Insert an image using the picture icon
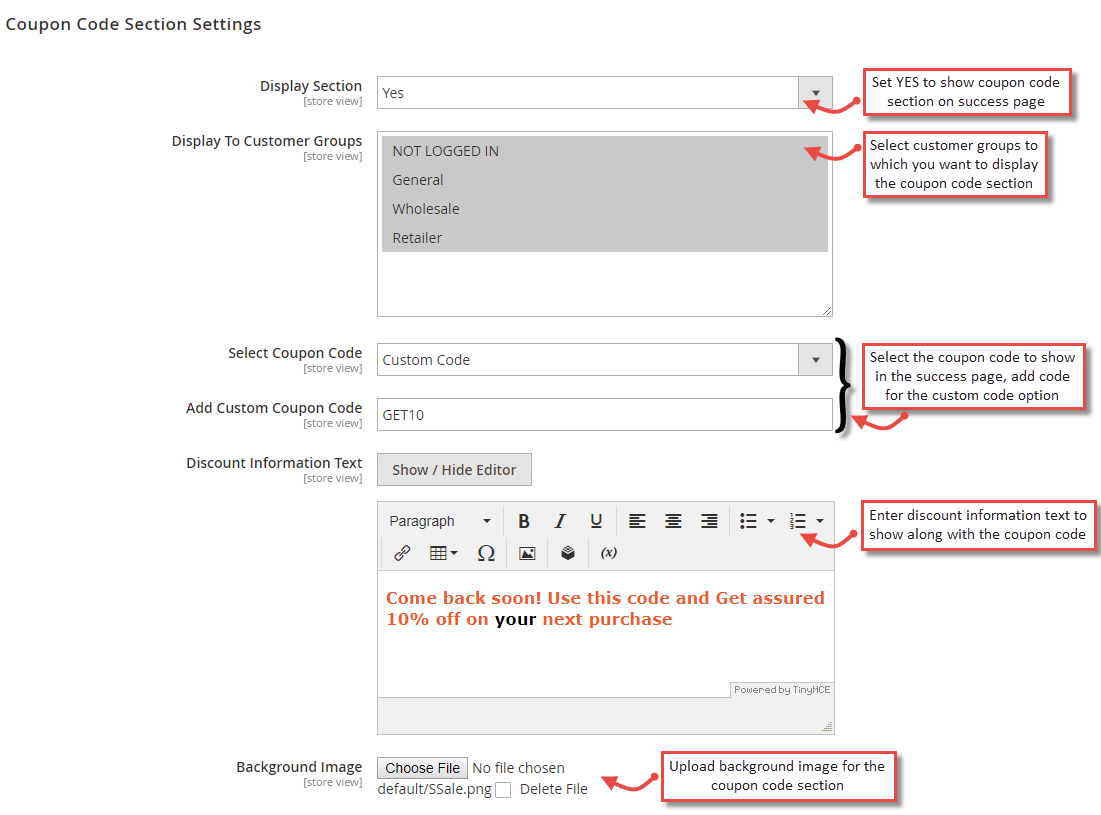Screen dimensions: 1101x815 point(527,553)
